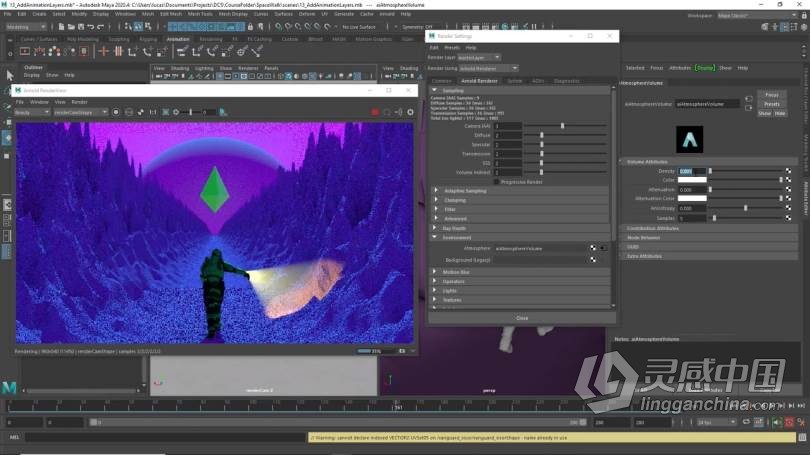Click the Presets button in Attribute Editor

pyautogui.click(x=771, y=104)
